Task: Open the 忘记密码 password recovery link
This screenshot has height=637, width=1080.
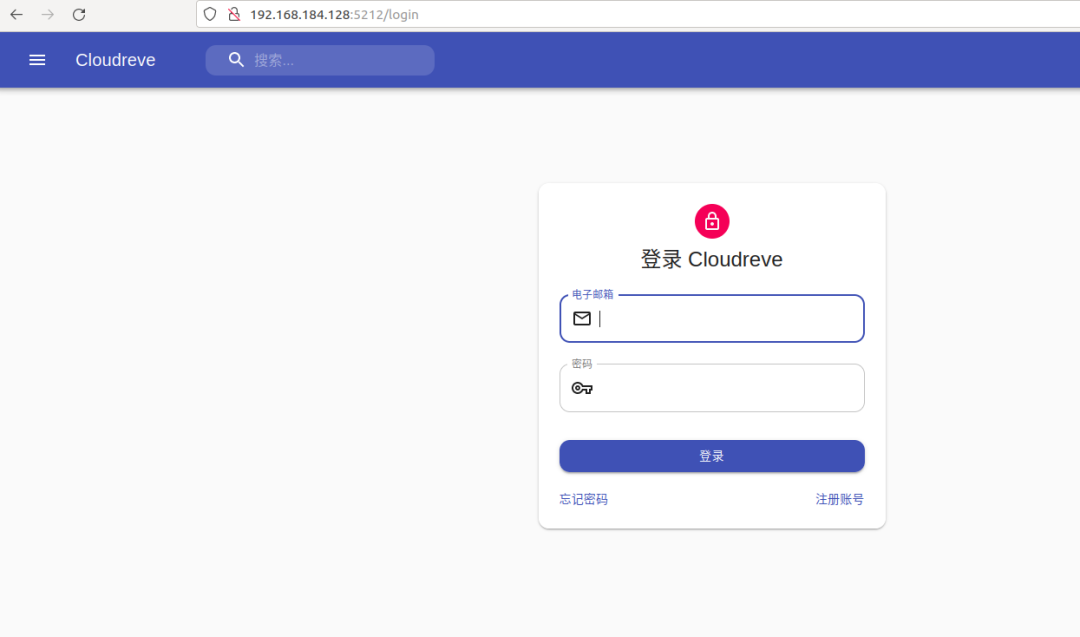Action: tap(583, 499)
